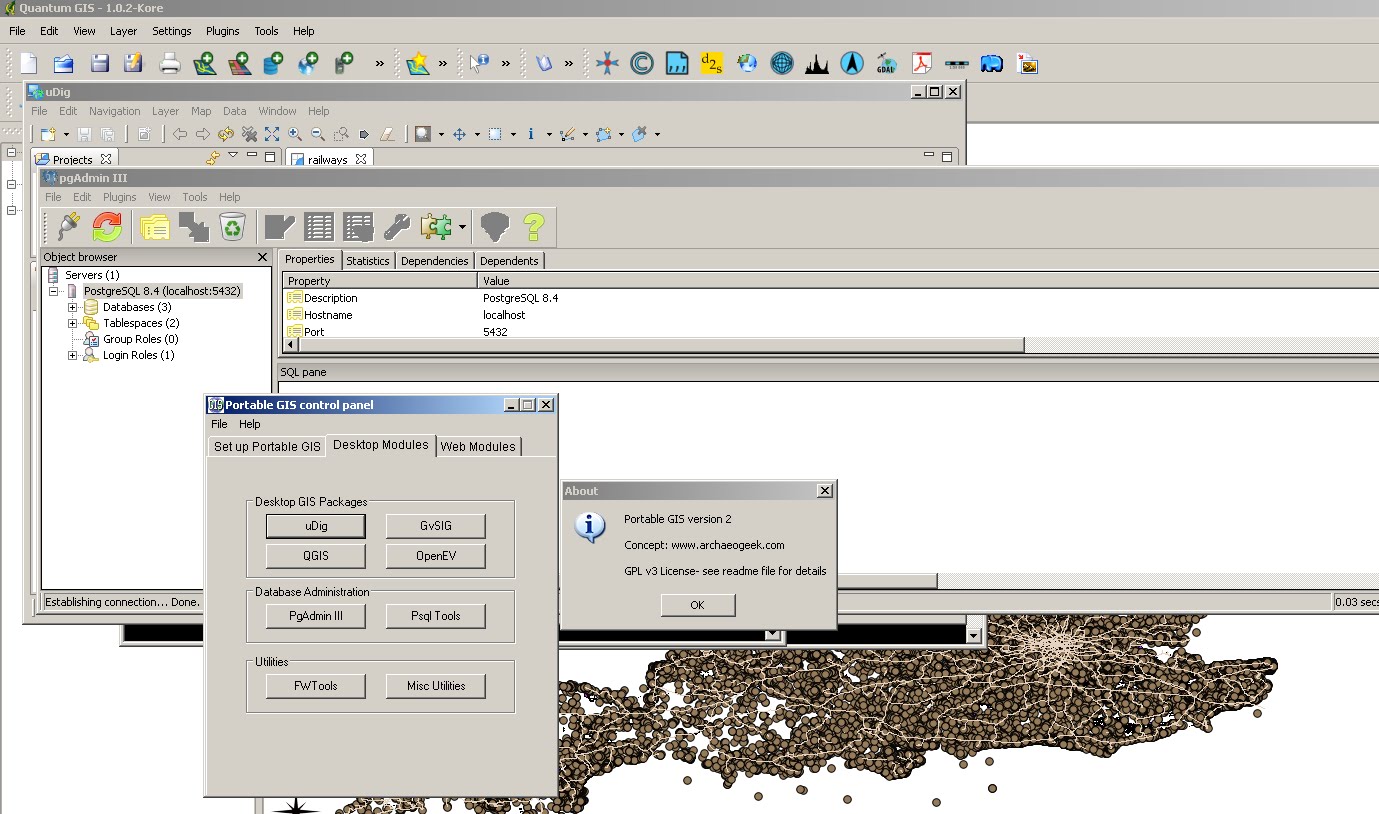
Task: Switch to Dependencies tab in pgAdmin
Action: [x=435, y=260]
